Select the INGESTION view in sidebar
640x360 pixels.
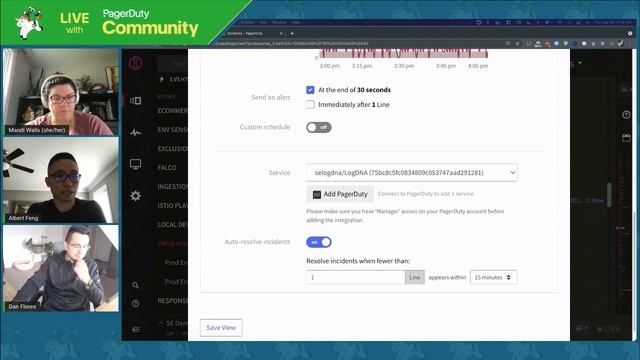pos(172,187)
